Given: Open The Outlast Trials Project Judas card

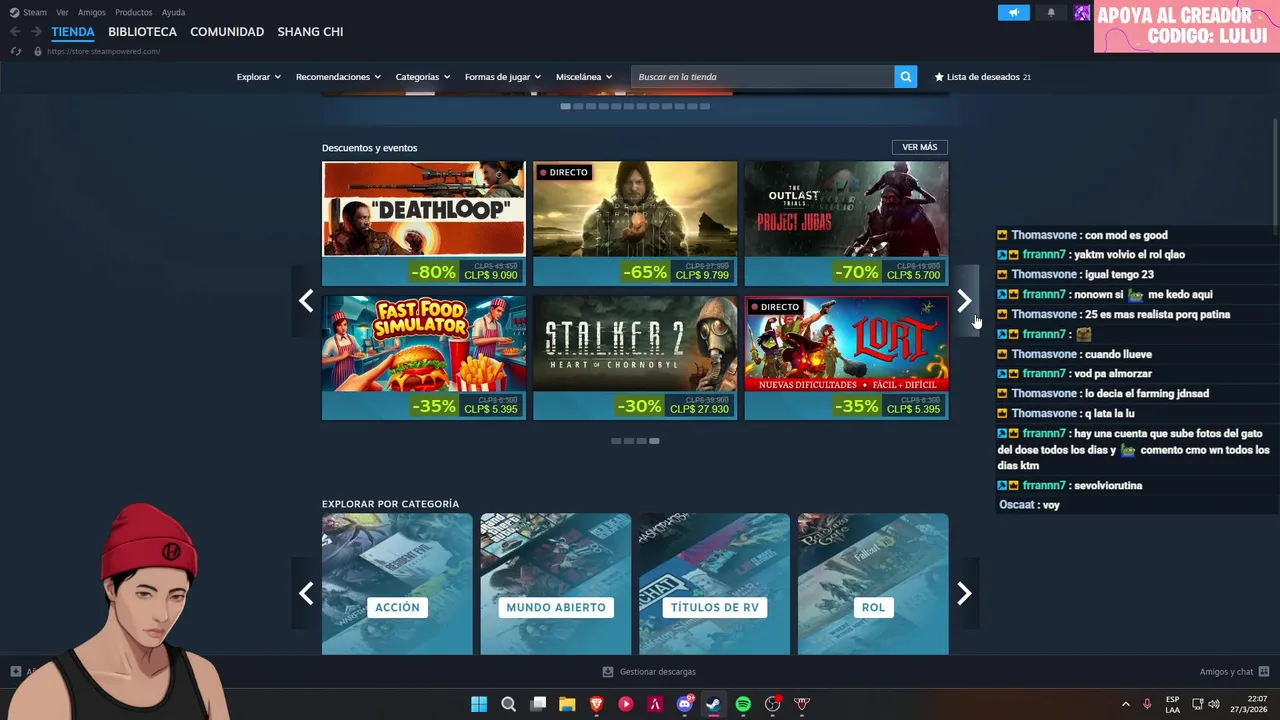Looking at the screenshot, I should point(846,224).
